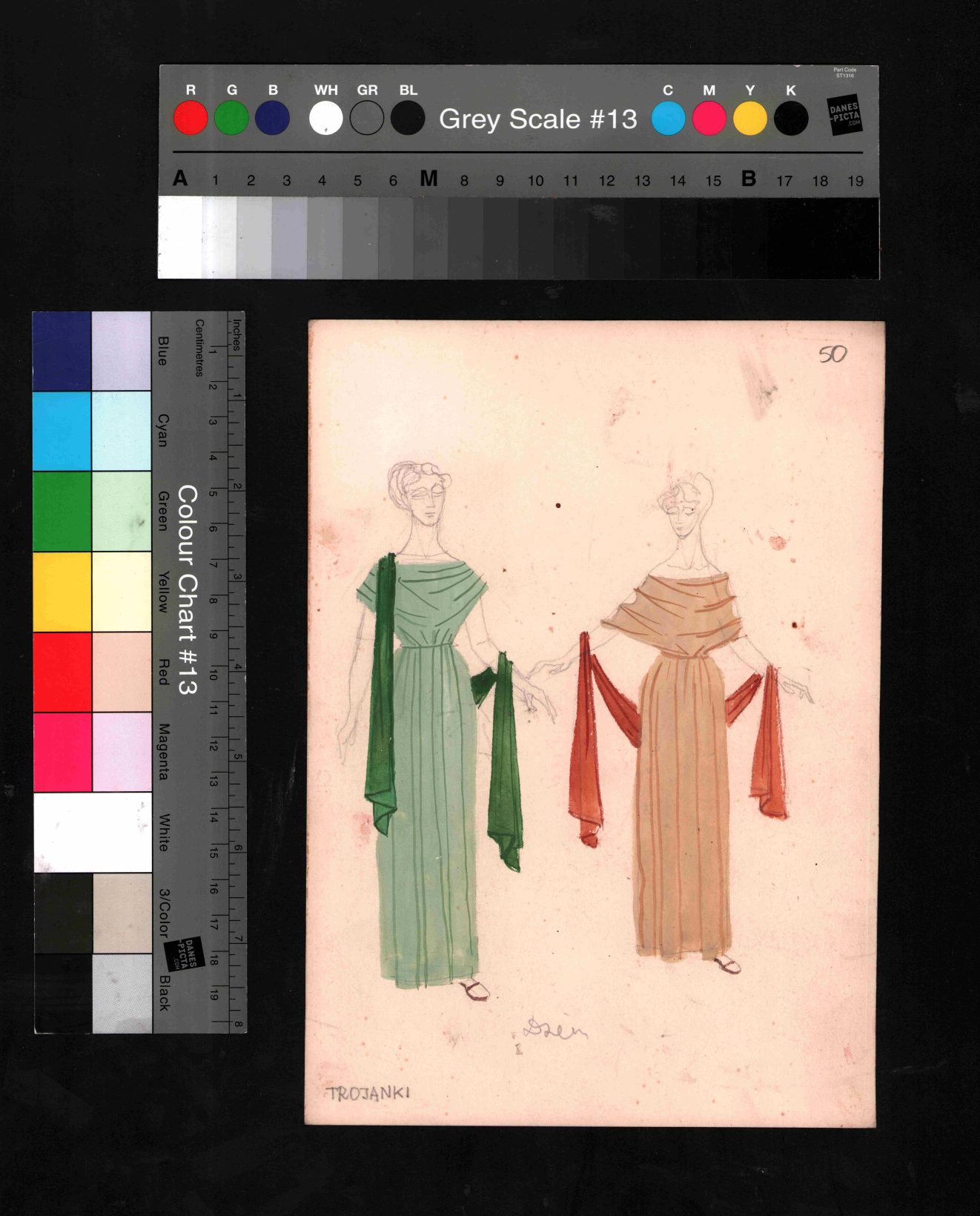
Task: Select the saturated yellow swatch on colour chart
Action: point(62,592)
